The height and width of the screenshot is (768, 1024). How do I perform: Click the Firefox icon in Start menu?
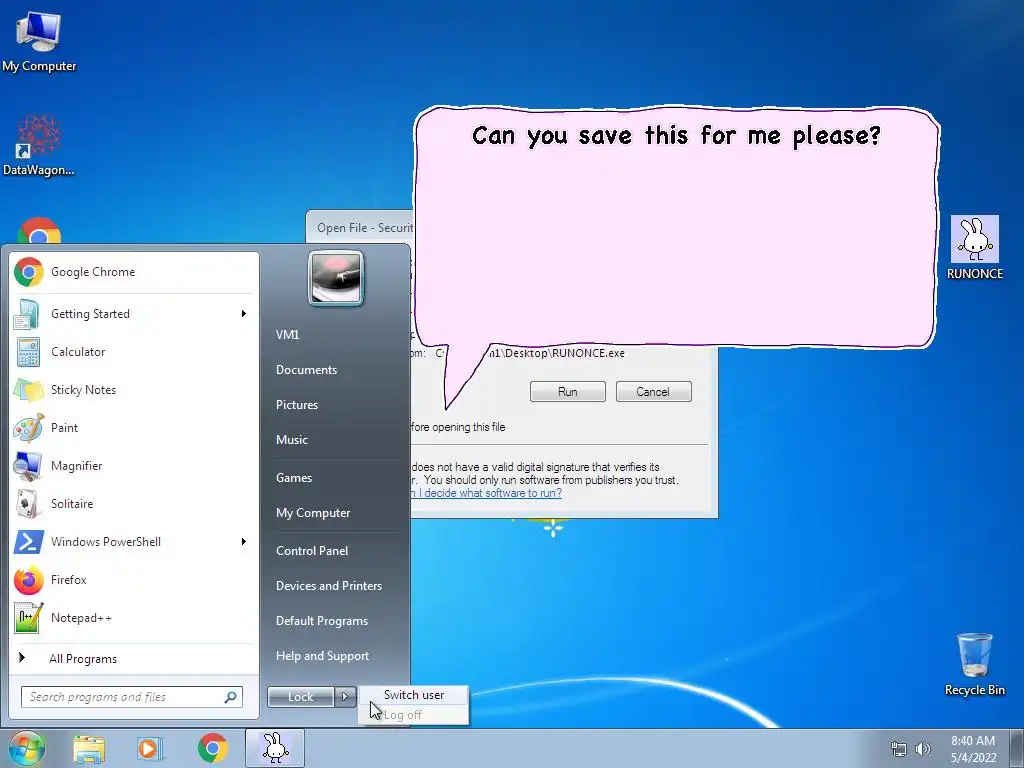29,580
